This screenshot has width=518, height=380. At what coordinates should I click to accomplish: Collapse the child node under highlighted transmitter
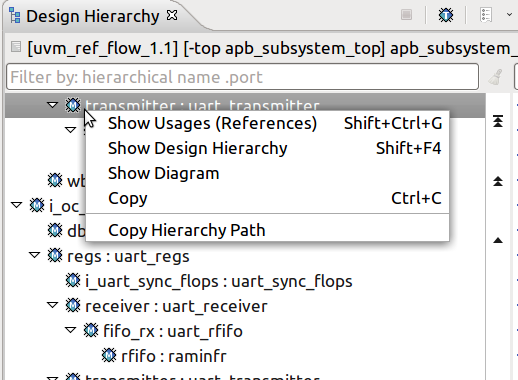coord(70,130)
